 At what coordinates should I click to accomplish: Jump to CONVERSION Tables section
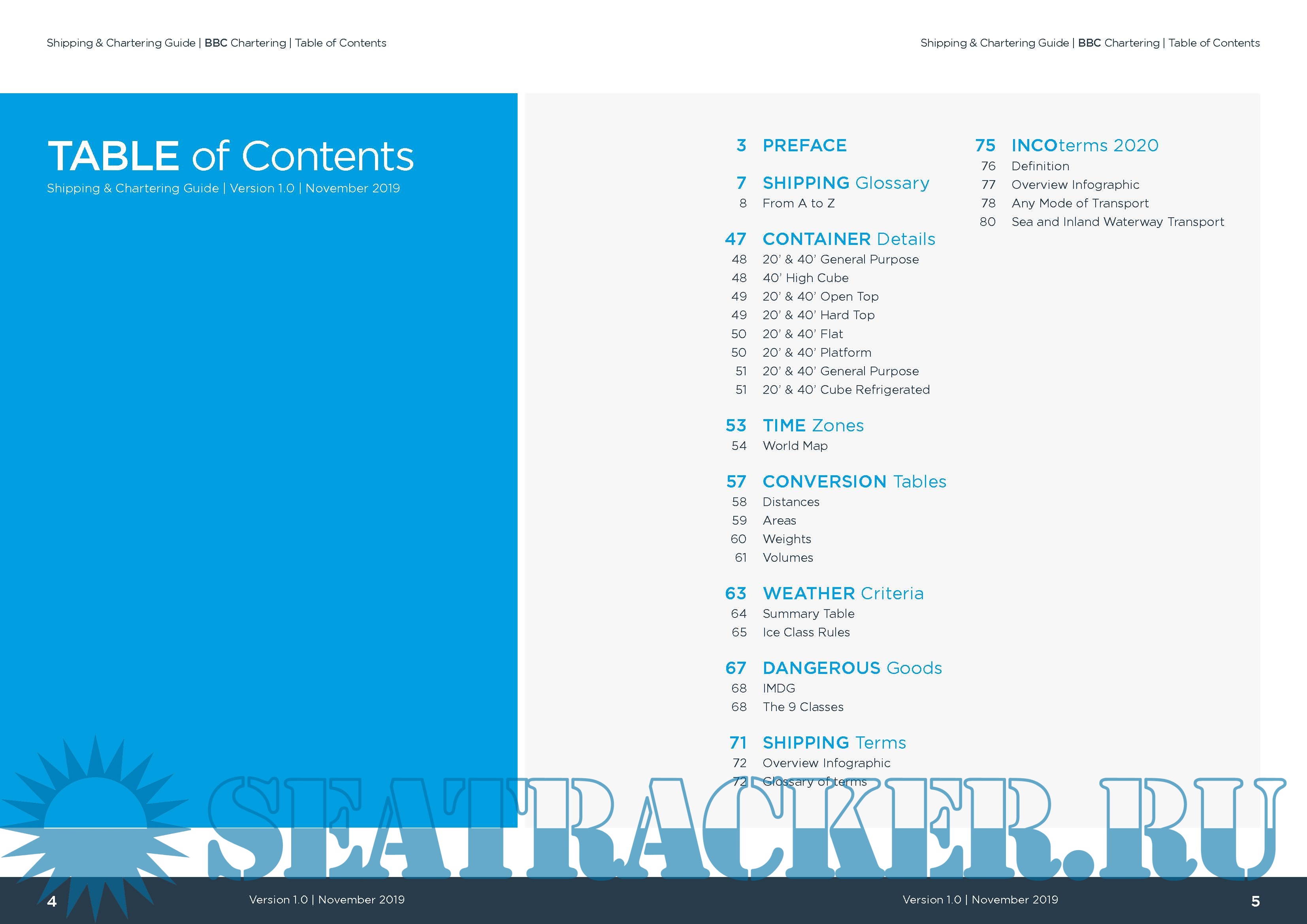854,482
